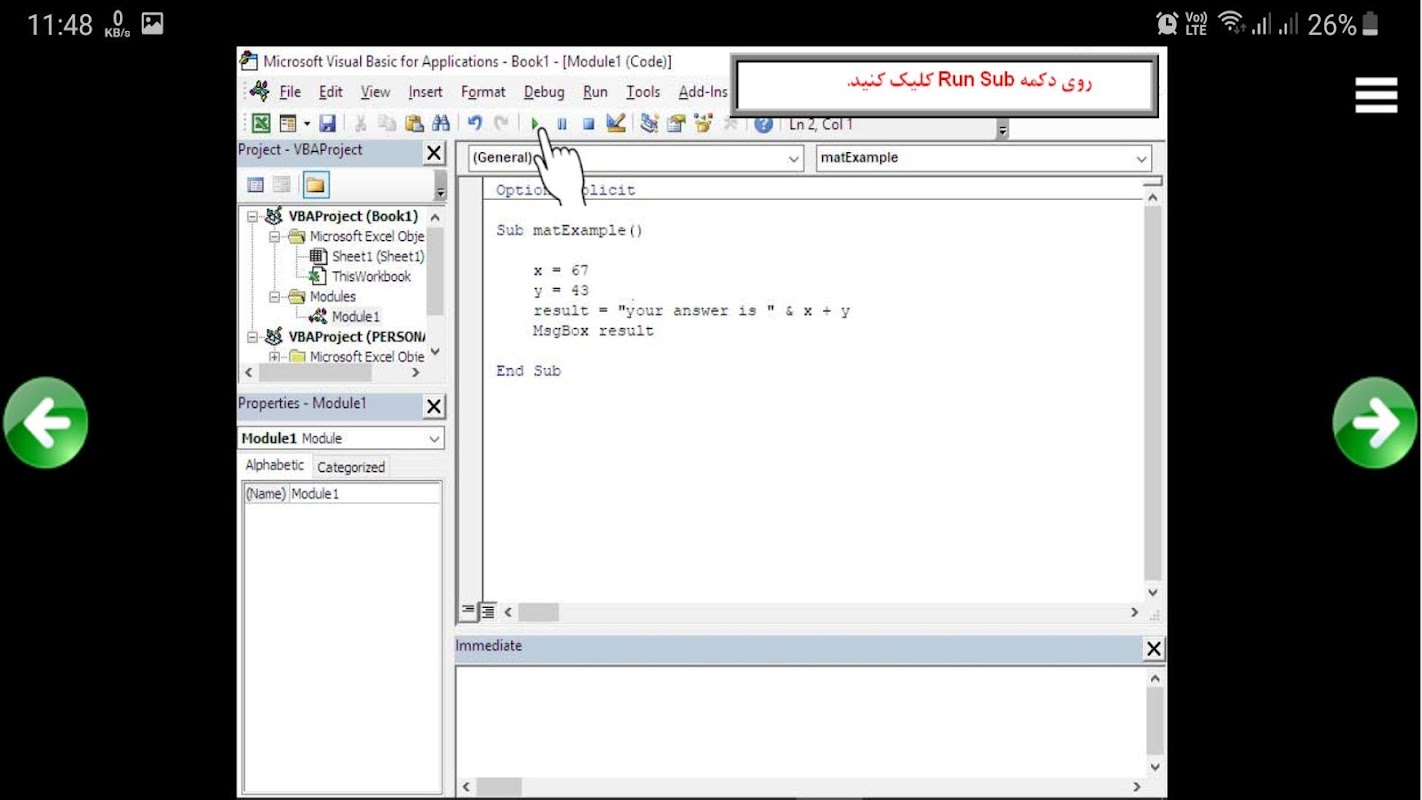Open the Insert UserForm dropdown arrow
Screen dimensions: 1422x800
tap(306, 124)
